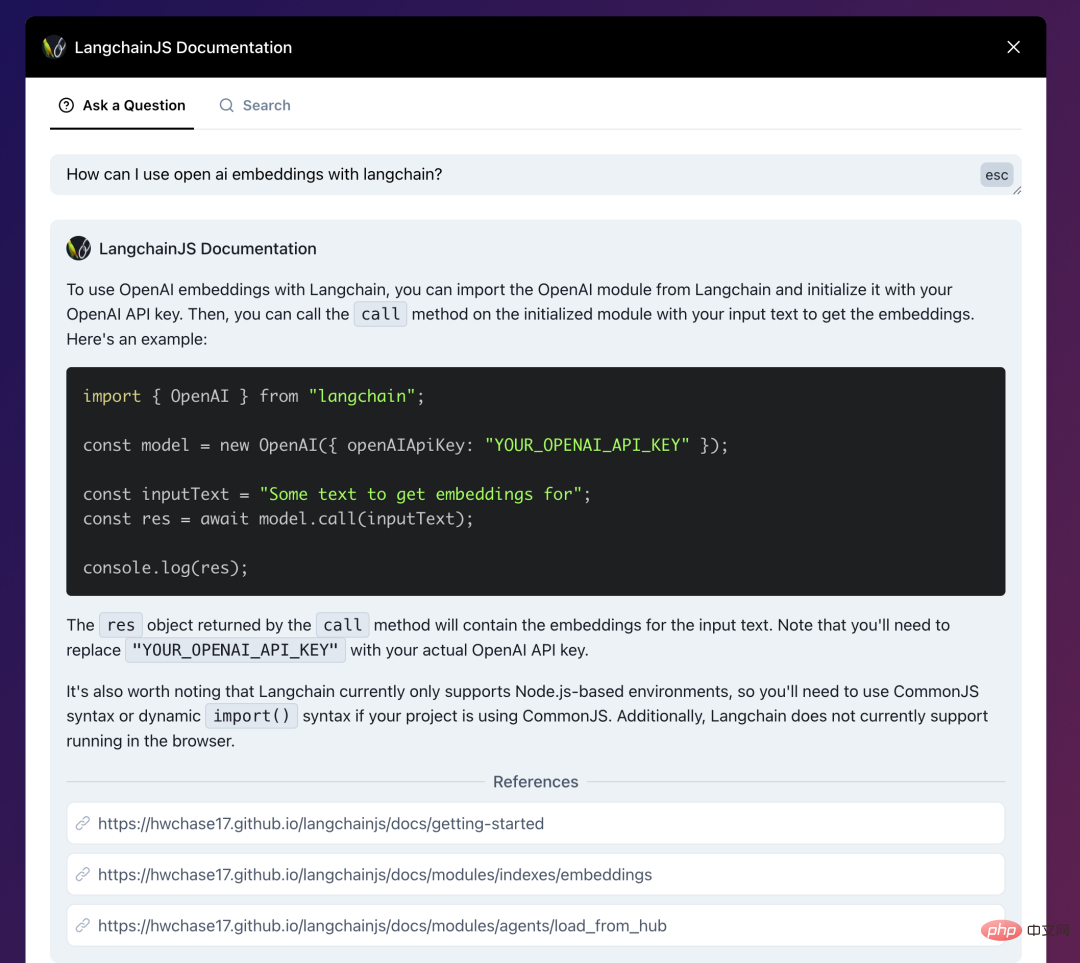Screen dimensions: 1080x963
Task: Grab the textarea resize handle
Action: pyautogui.click(x=1016, y=190)
